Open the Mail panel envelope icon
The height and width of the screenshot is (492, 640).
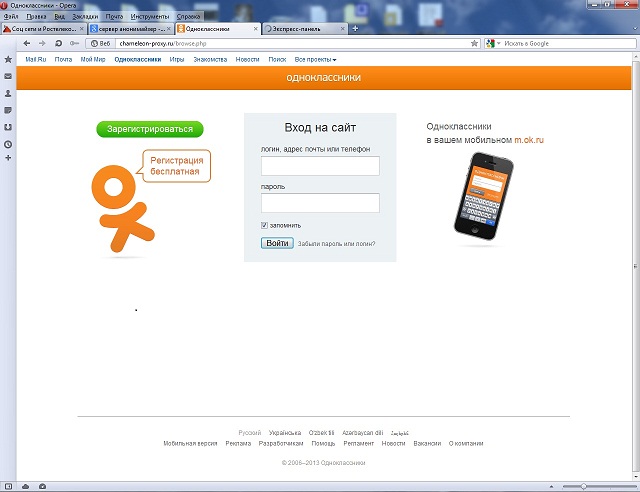click(x=8, y=76)
